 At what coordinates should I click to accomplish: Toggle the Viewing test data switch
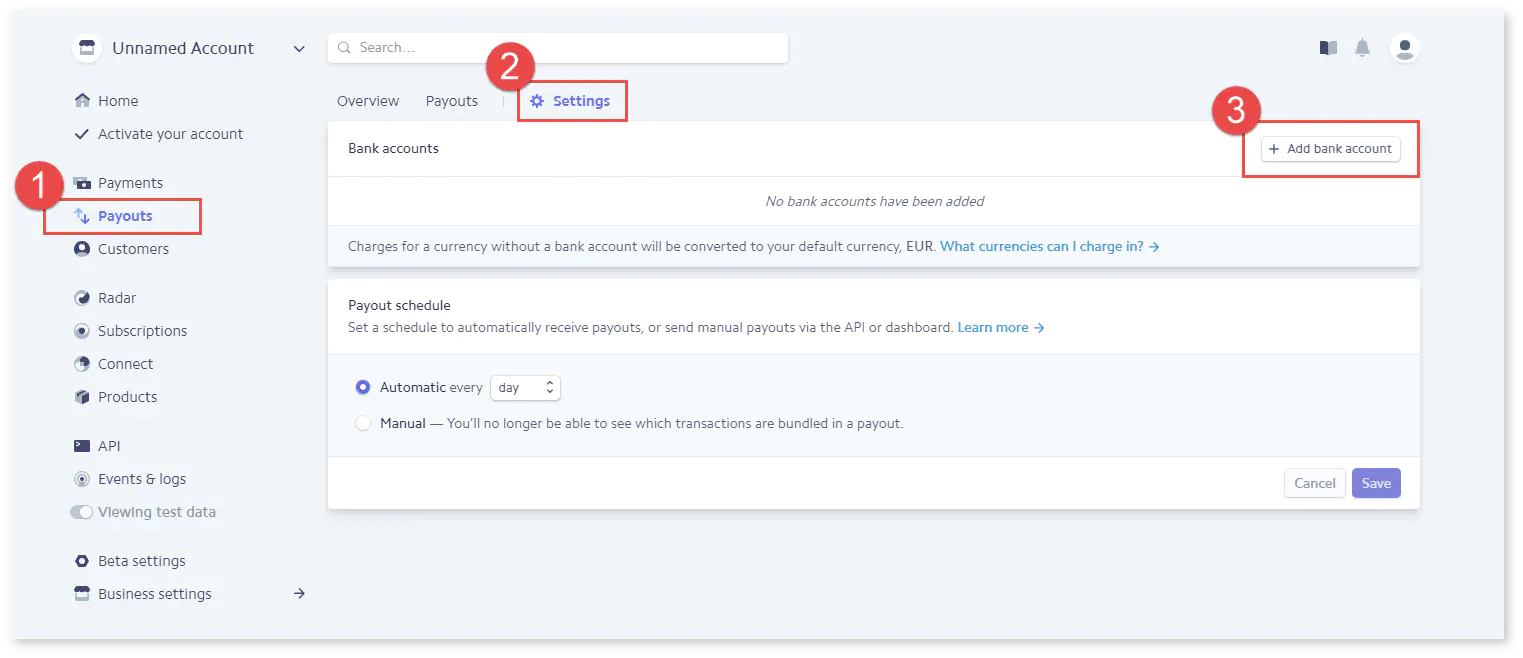coord(81,512)
